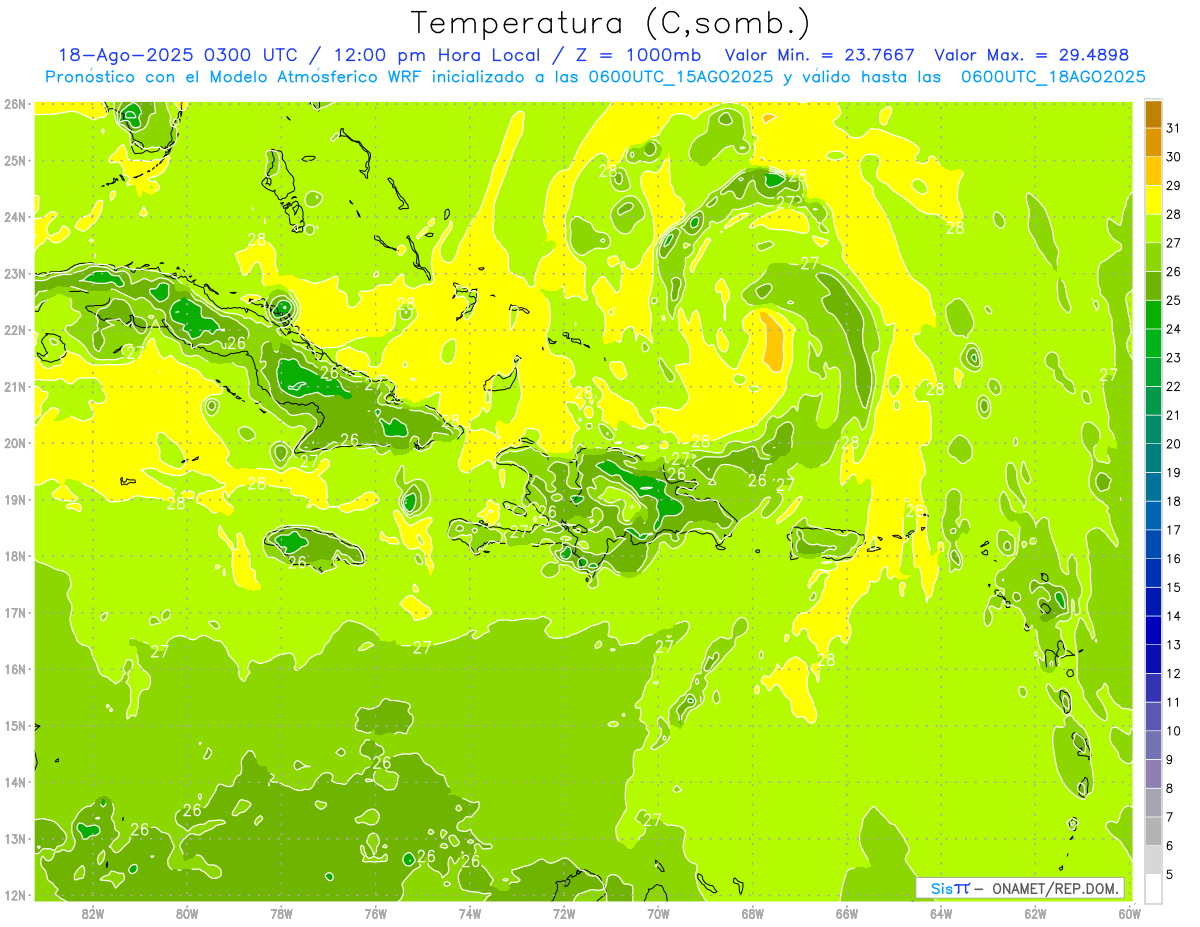Click the orange hot spot near 22N 67.5W
Screen dimensions: 1200x927
(771, 341)
